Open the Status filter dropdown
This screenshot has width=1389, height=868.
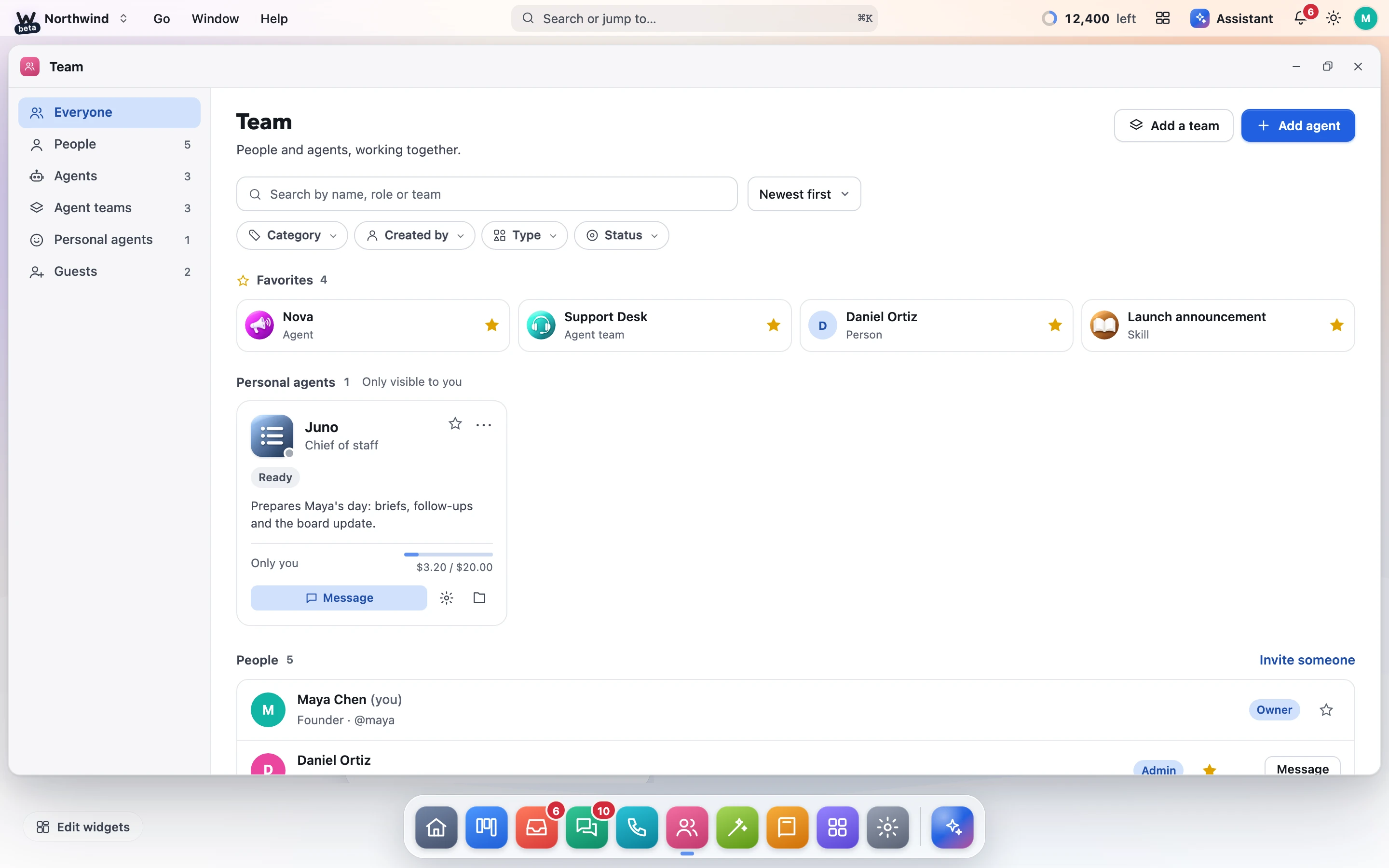click(622, 235)
